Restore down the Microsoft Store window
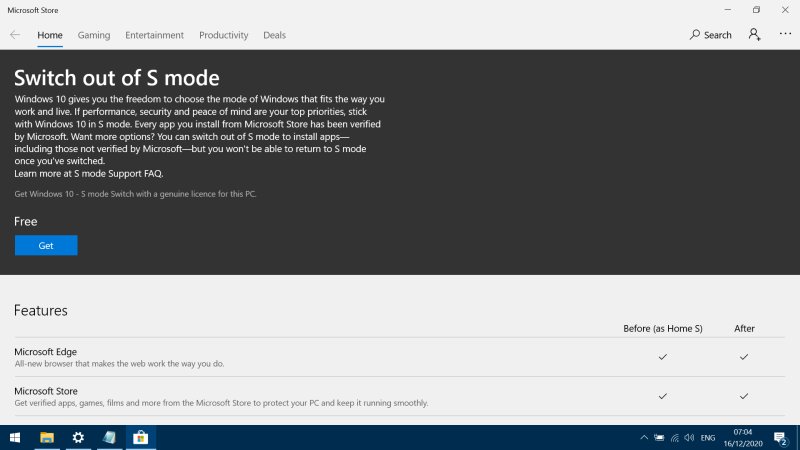The image size is (800, 450). 756,10
